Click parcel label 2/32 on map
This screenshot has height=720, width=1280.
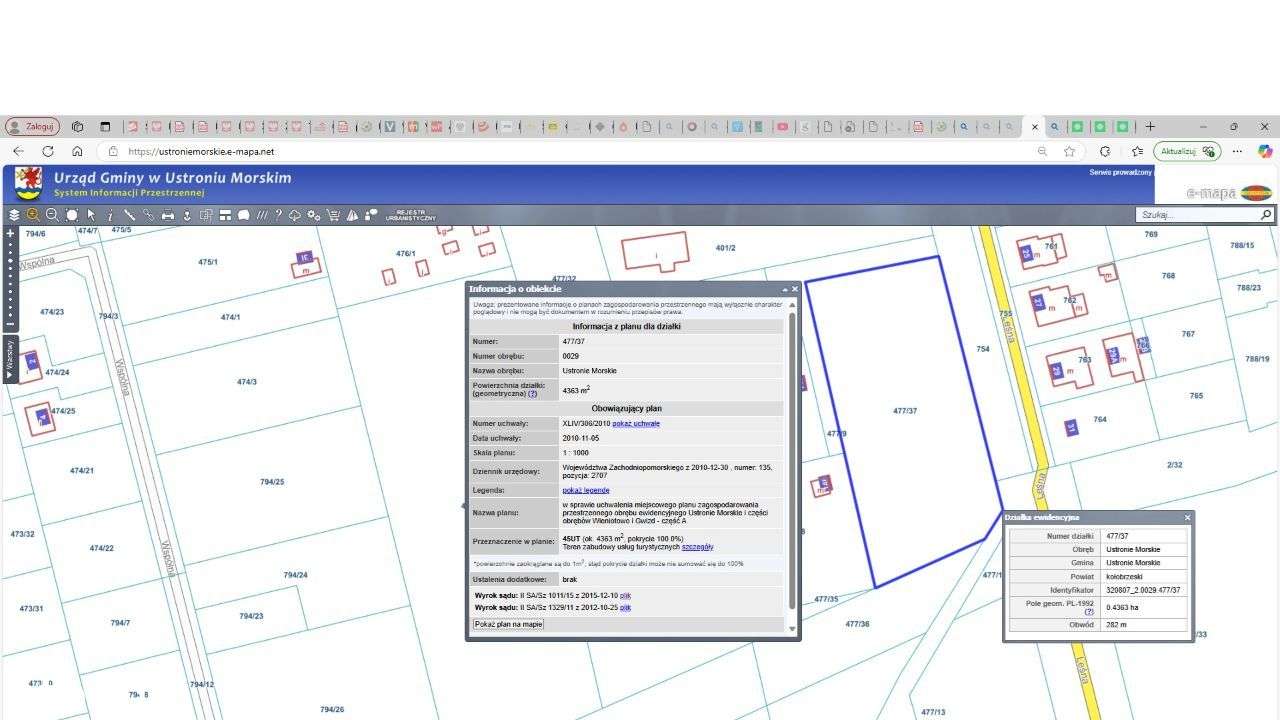click(x=1175, y=465)
